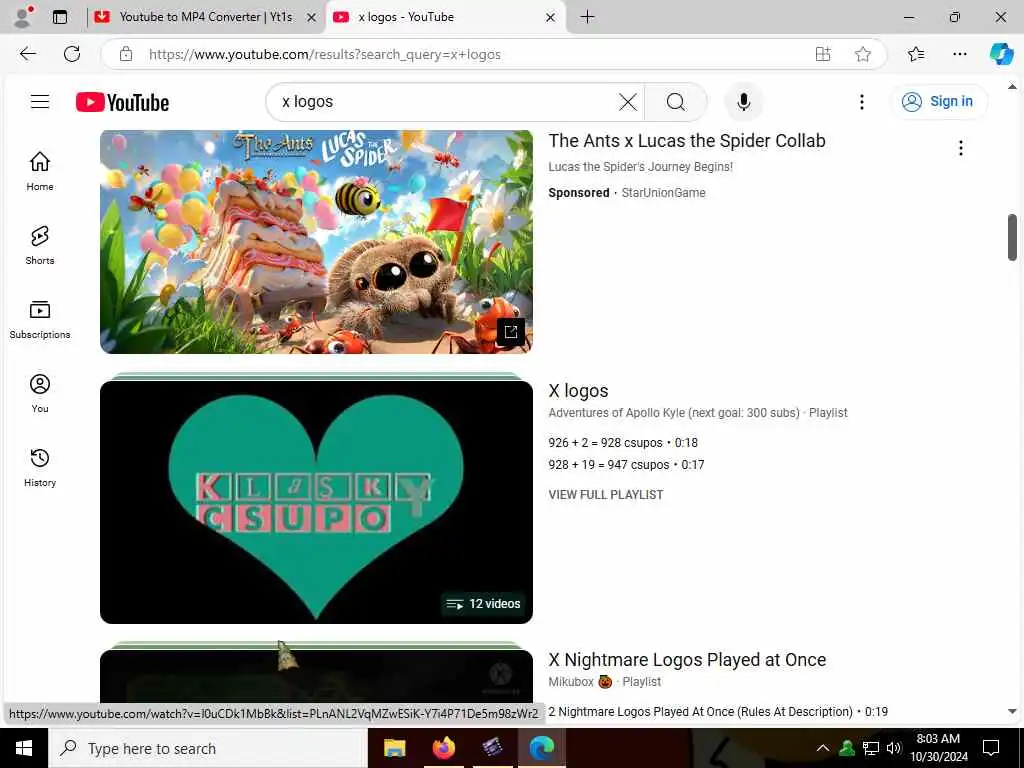Open the X logos playlist title
The height and width of the screenshot is (768, 1024).
coord(579,391)
